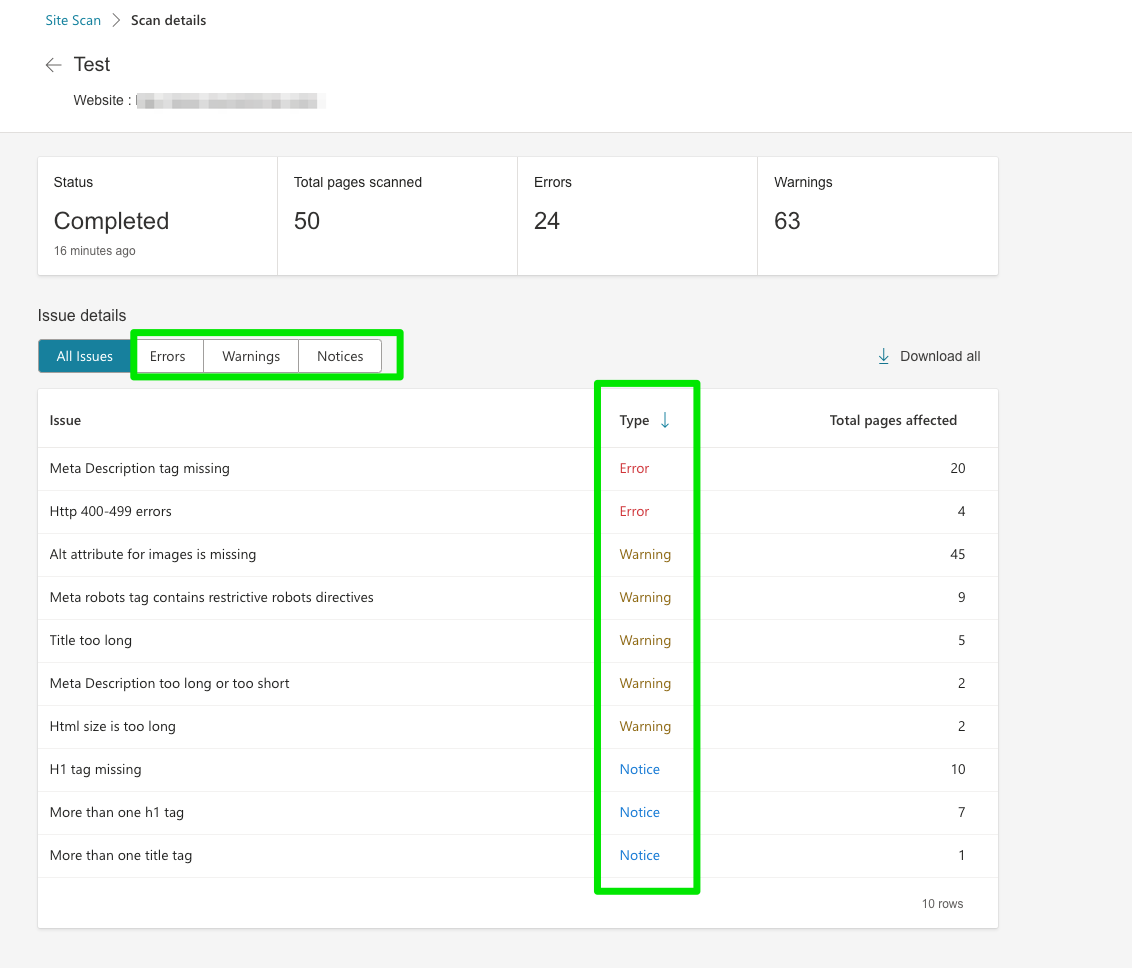Switch to the Errors tab

tap(168, 355)
